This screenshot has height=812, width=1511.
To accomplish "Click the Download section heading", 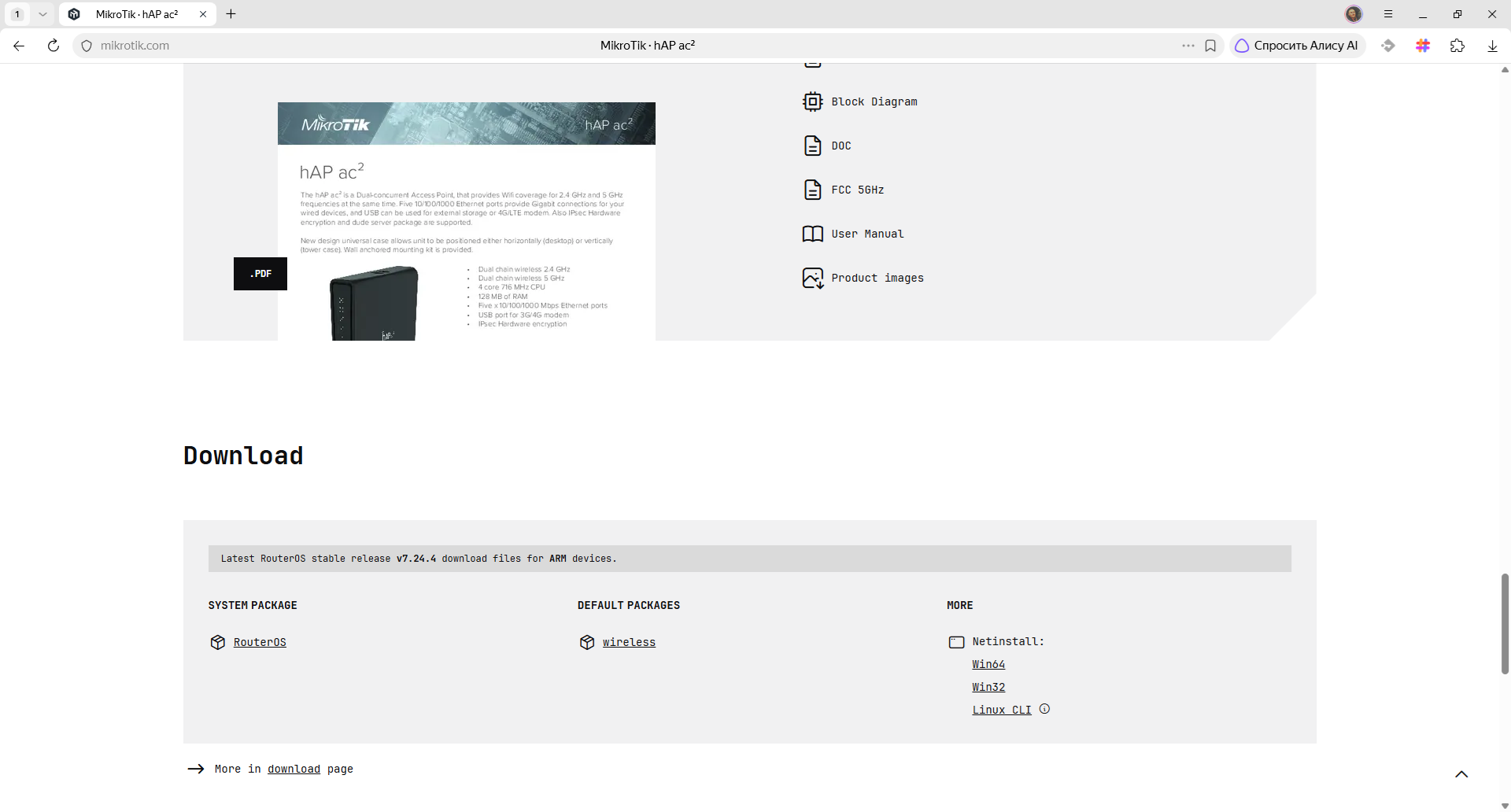I will click(243, 456).
